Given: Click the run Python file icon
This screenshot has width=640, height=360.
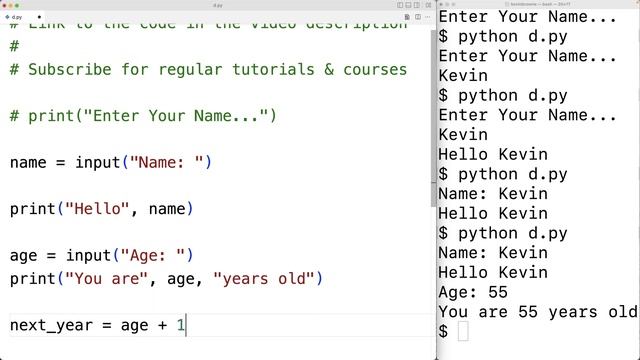Looking at the screenshot, I should click(407, 17).
